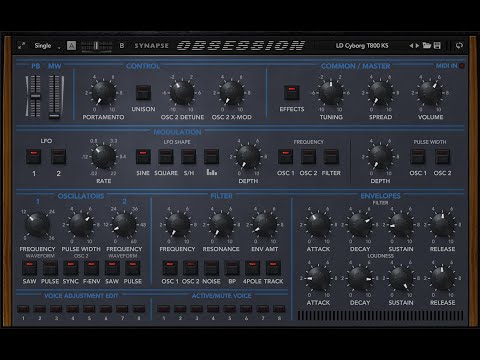The image size is (480, 360).
Task: Open the preset browser folder icon
Action: (x=427, y=45)
